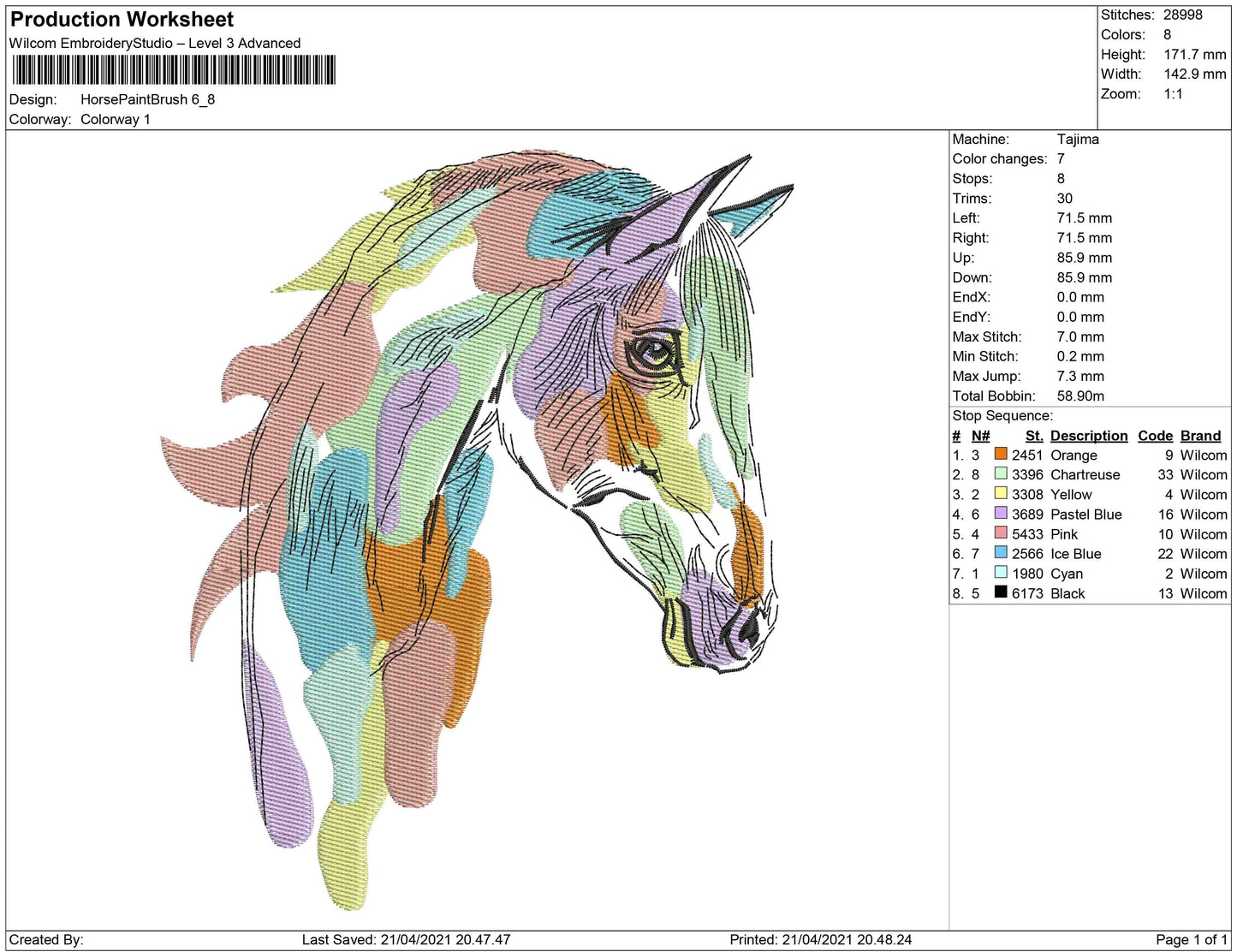The image size is (1237, 952).
Task: Select the Ice Blue thread color chip
Action: point(1000,554)
